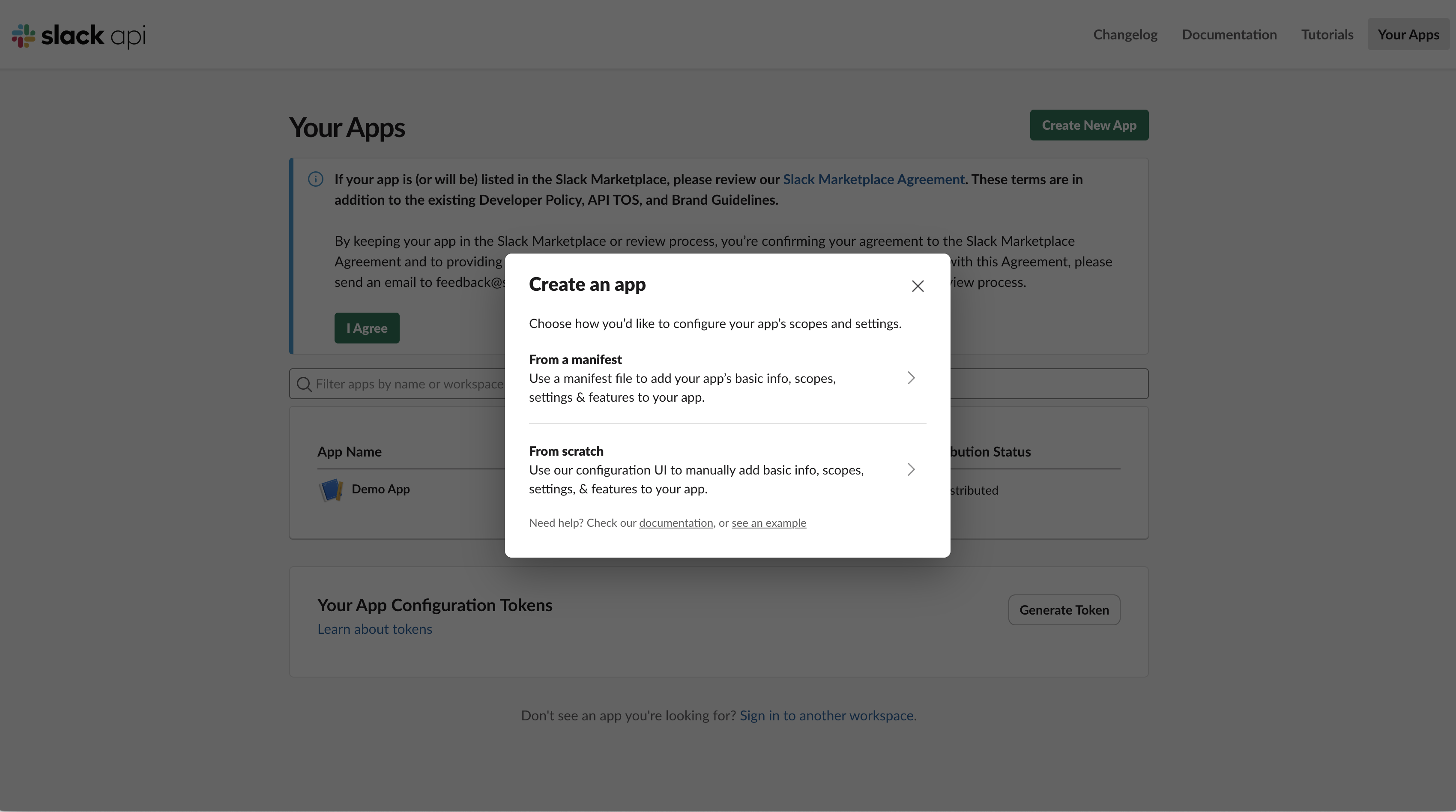
Task: Click the Demo App icon thumbnail
Action: click(331, 490)
